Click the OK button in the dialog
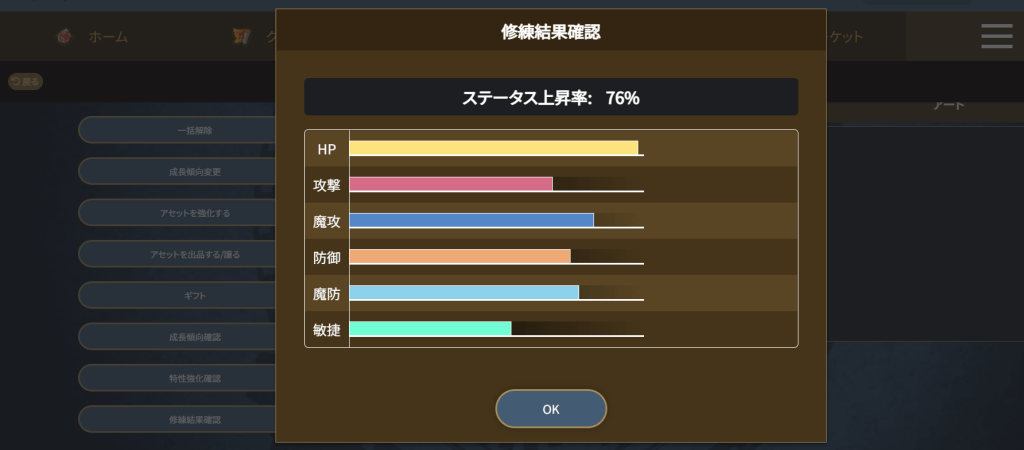 pos(551,409)
